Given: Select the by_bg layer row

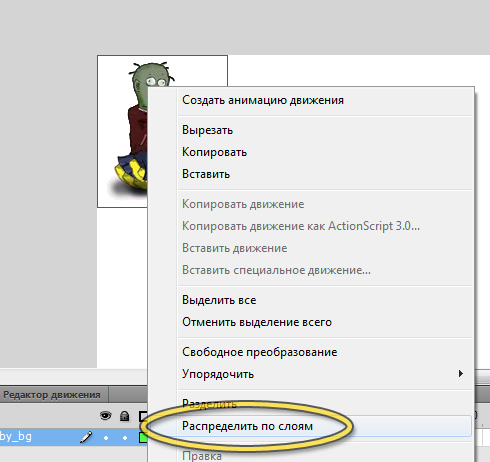Looking at the screenshot, I should click(x=73, y=437).
